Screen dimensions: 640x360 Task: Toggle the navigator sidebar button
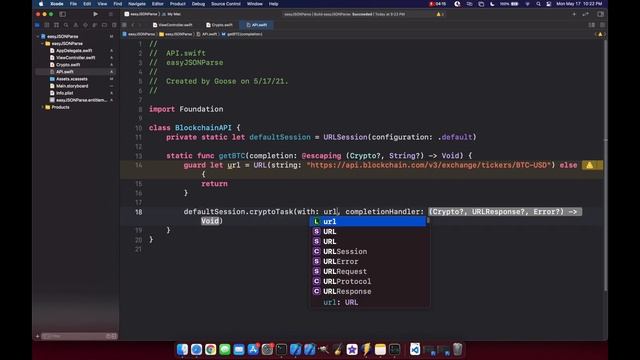click(63, 14)
